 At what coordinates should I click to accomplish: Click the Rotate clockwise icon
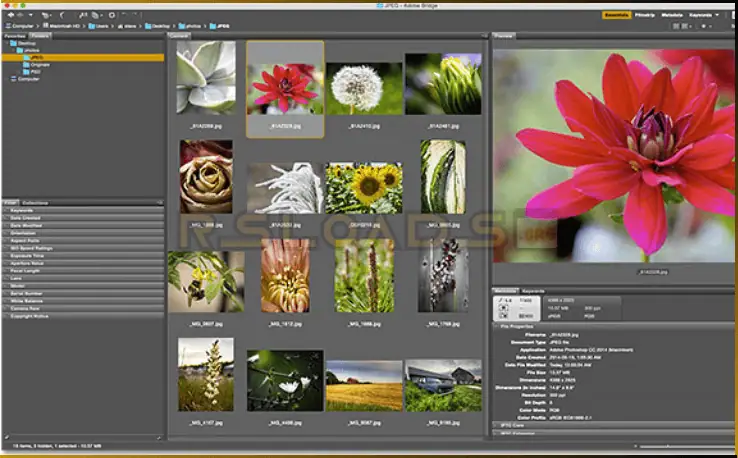[134, 15]
